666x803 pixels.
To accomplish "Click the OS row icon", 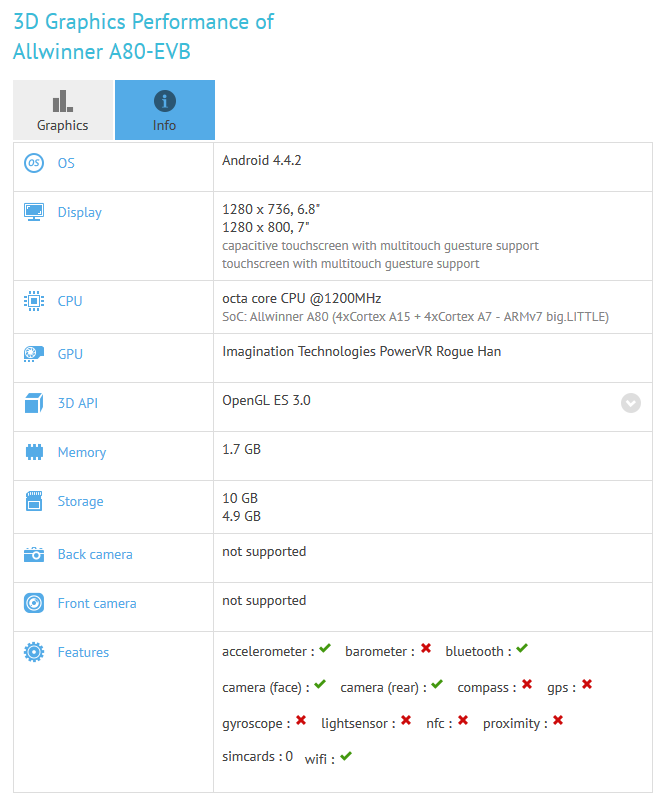I will click(34, 163).
